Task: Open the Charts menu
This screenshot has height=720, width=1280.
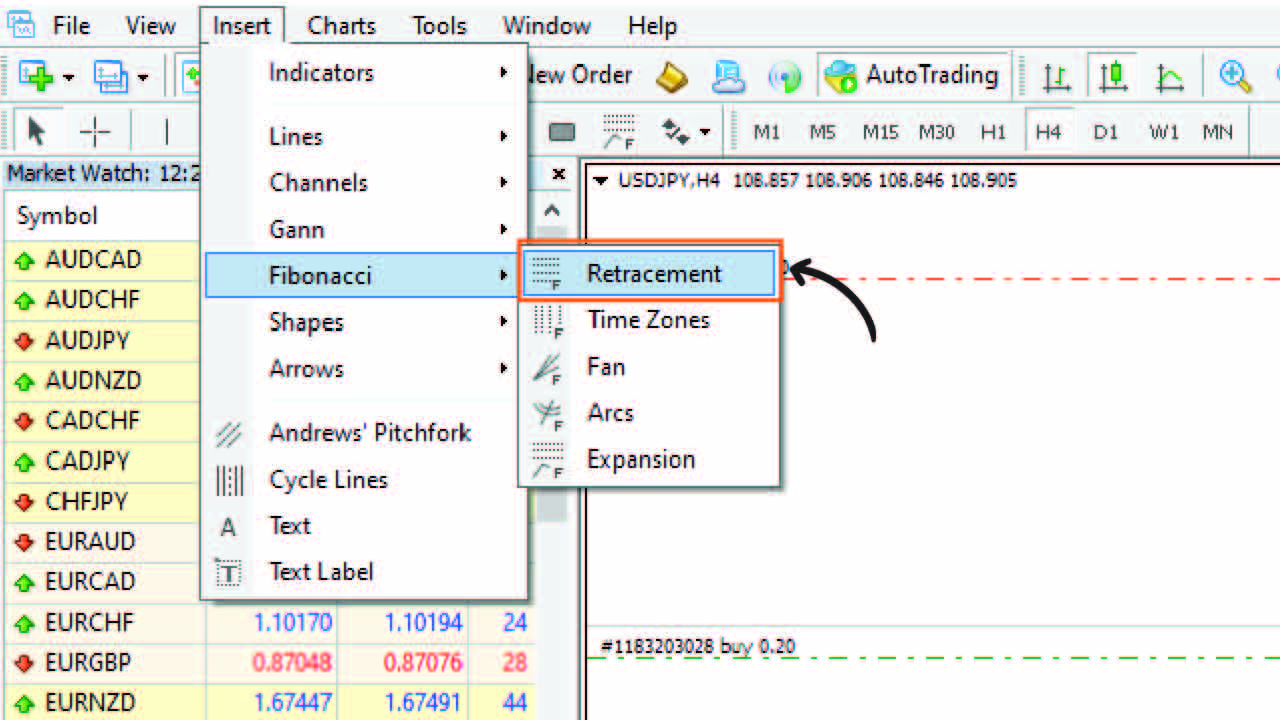Action: point(341,25)
